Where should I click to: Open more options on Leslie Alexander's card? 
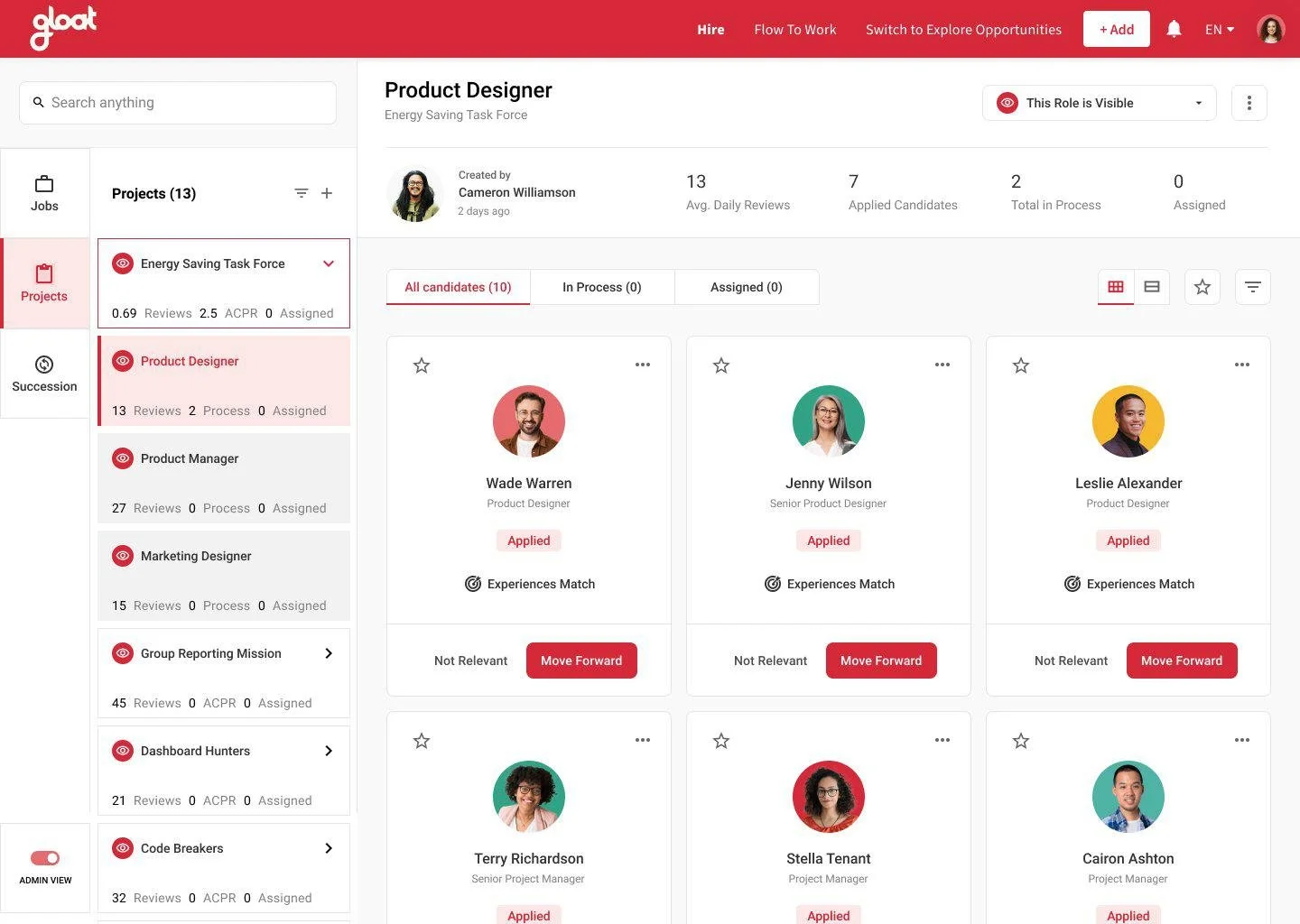point(1242,365)
